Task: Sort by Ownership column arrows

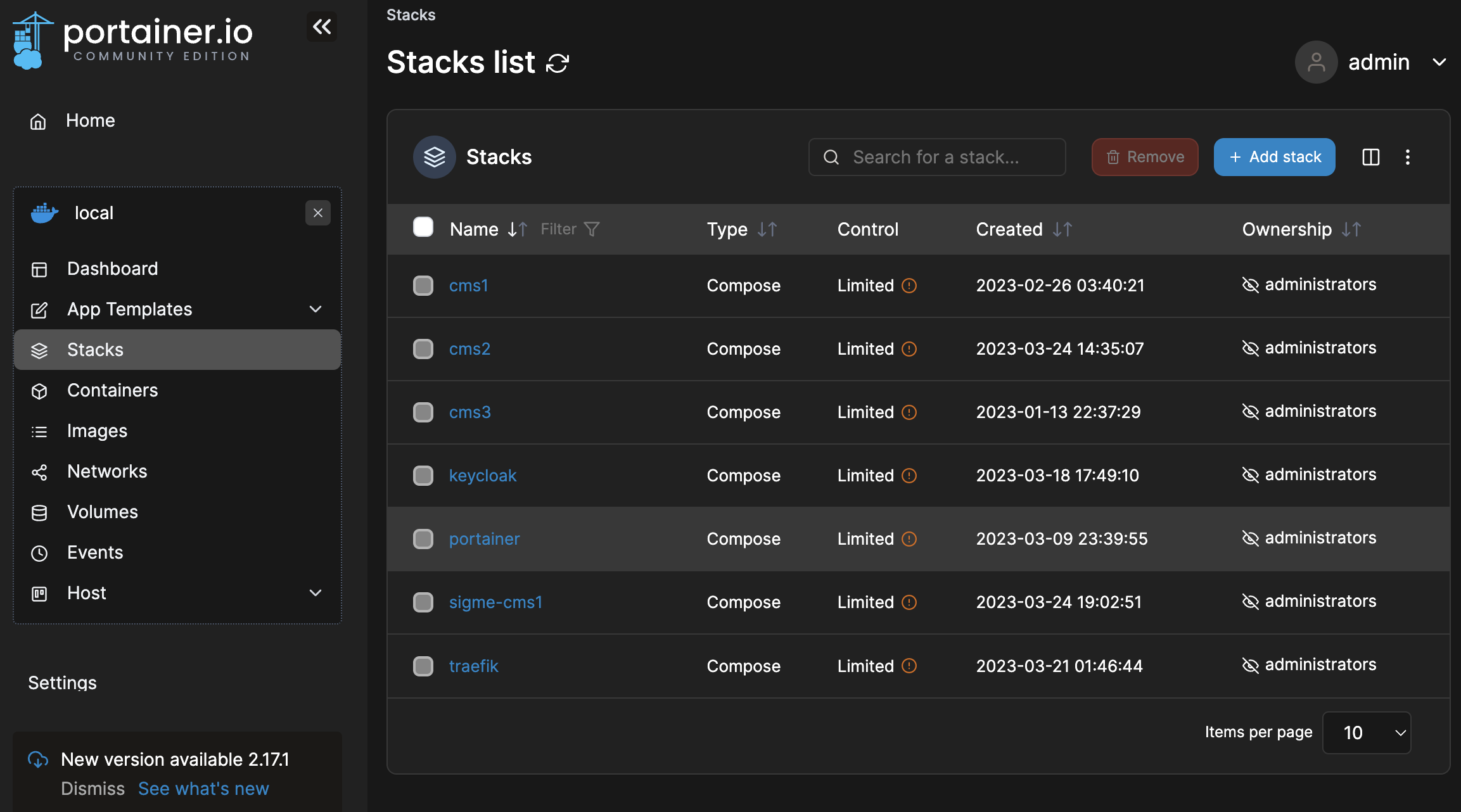Action: [1351, 229]
